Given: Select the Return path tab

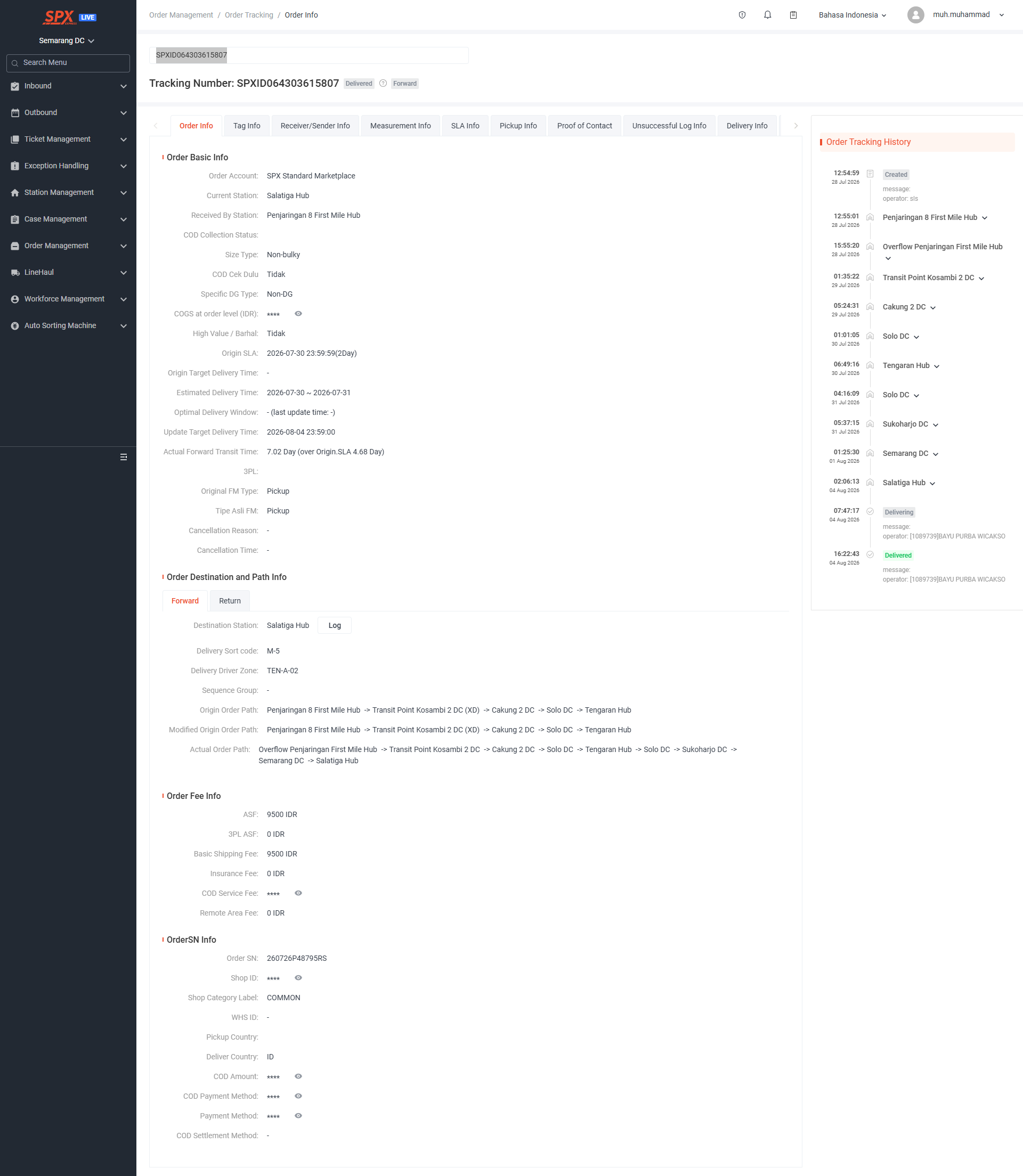Looking at the screenshot, I should pos(230,601).
